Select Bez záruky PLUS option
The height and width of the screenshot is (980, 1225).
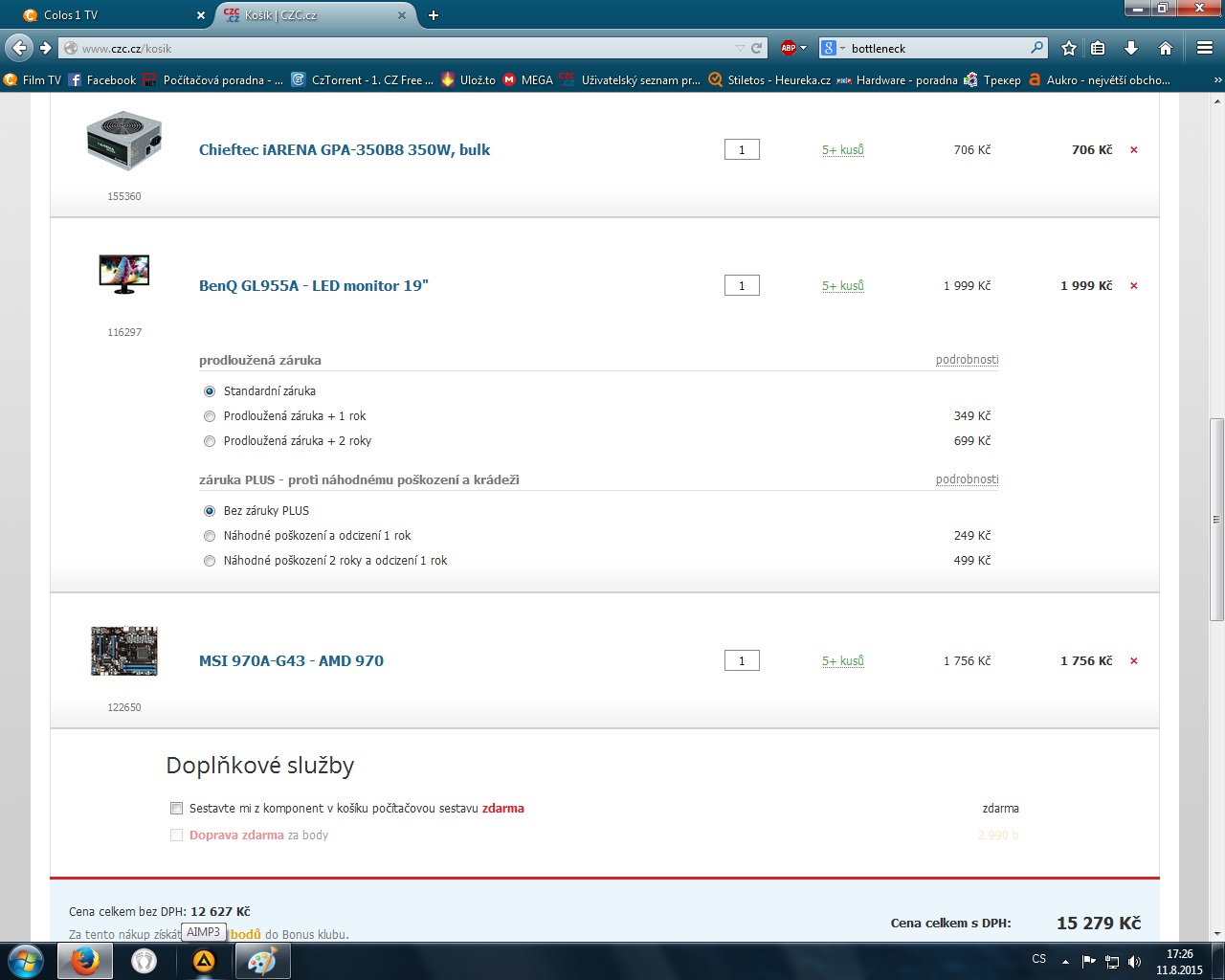(x=210, y=511)
